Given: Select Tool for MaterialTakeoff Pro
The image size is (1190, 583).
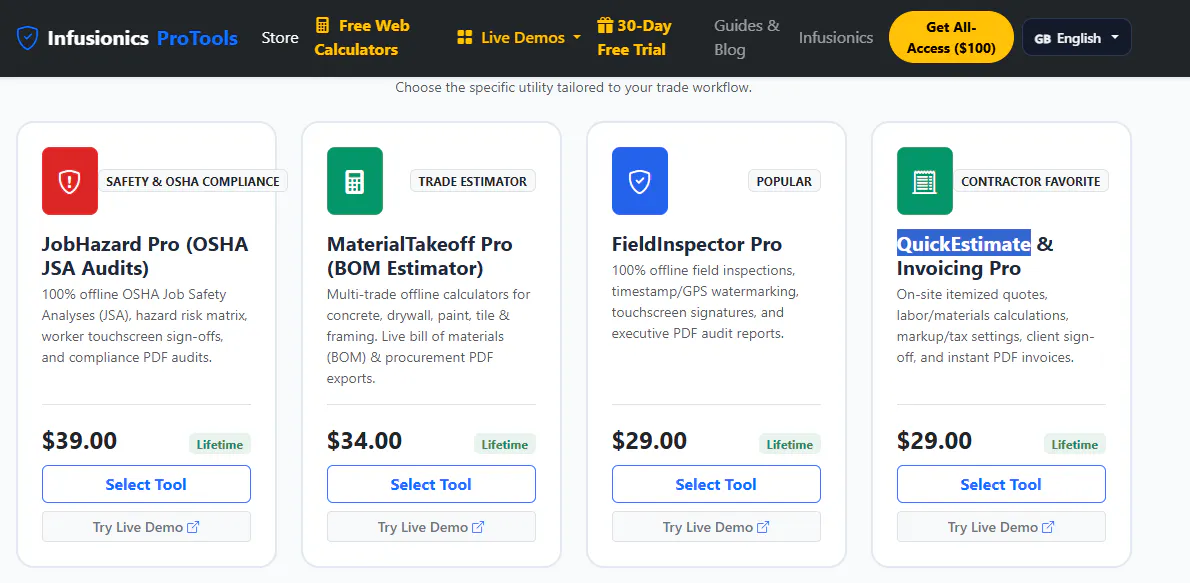Looking at the screenshot, I should coord(431,484).
